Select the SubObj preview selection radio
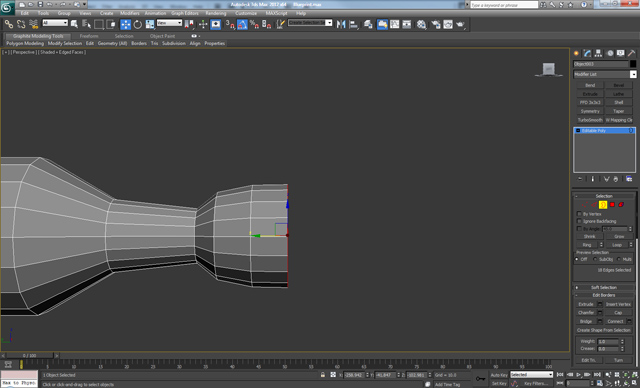The image size is (640, 388). pyautogui.click(x=595, y=259)
